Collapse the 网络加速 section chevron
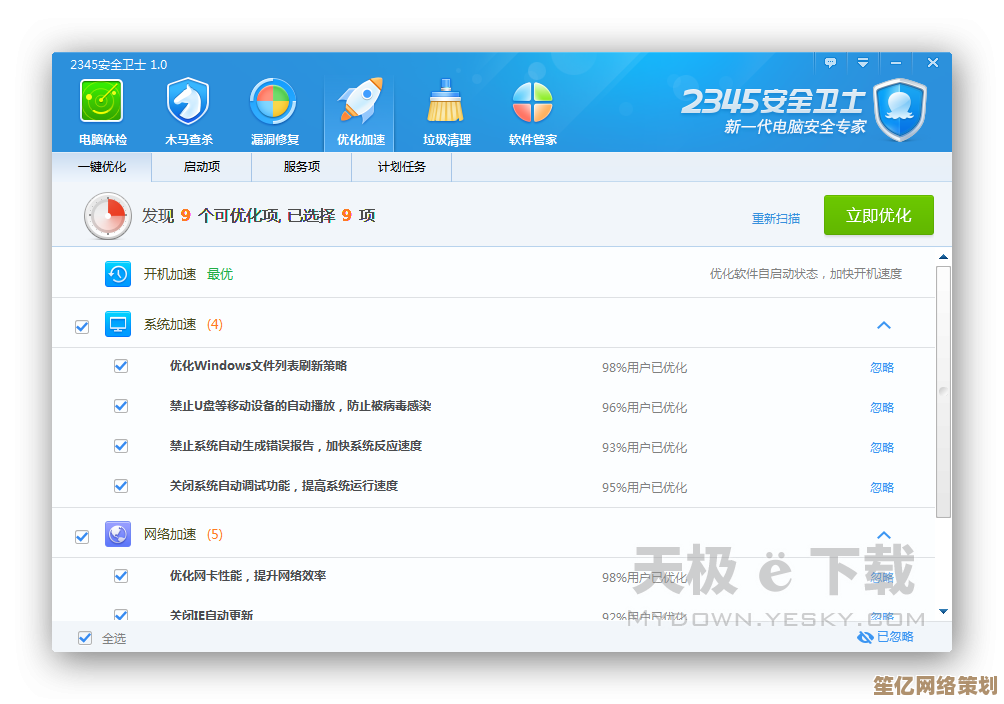 tap(883, 535)
